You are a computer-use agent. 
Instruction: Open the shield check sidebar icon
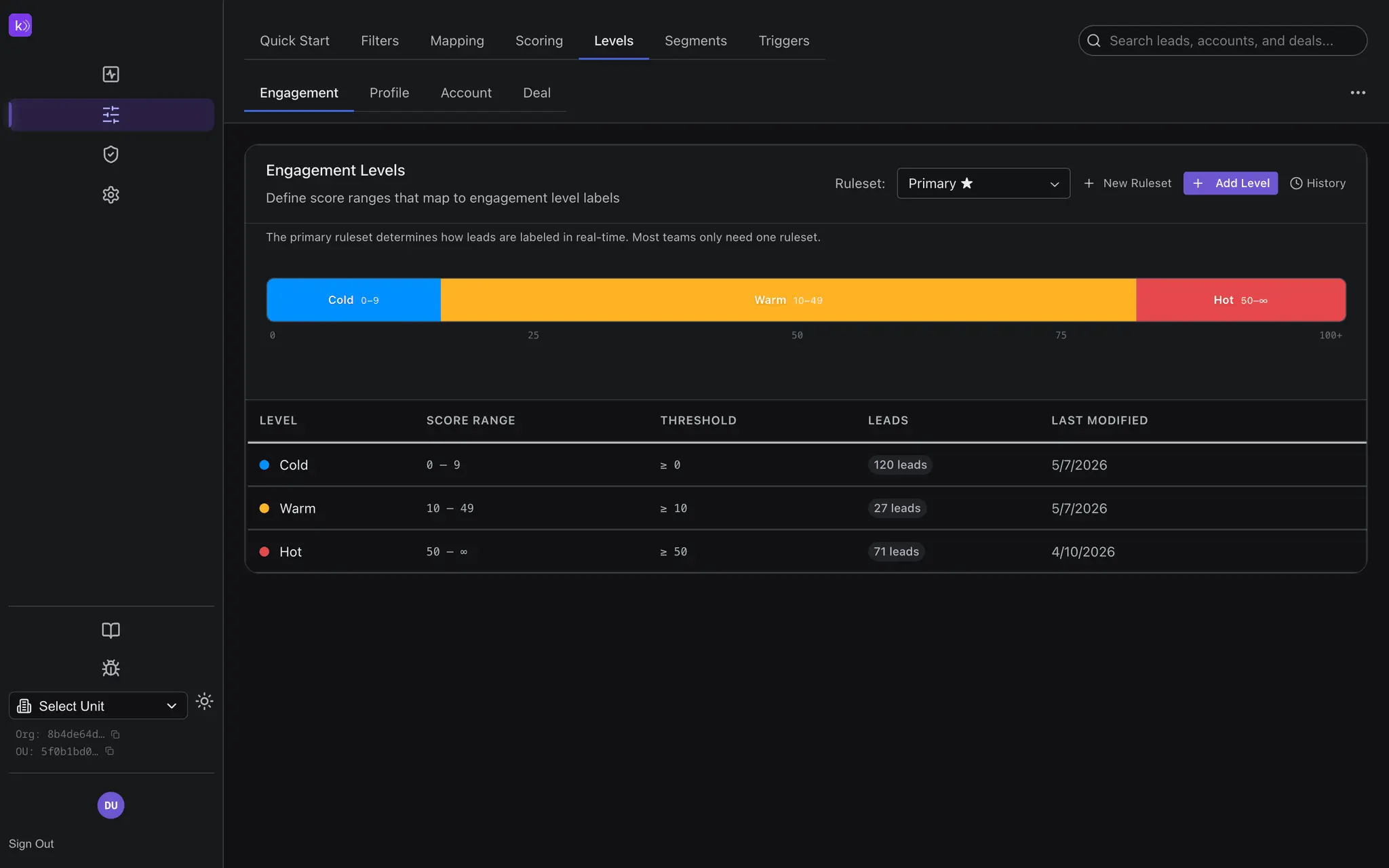[x=111, y=155]
